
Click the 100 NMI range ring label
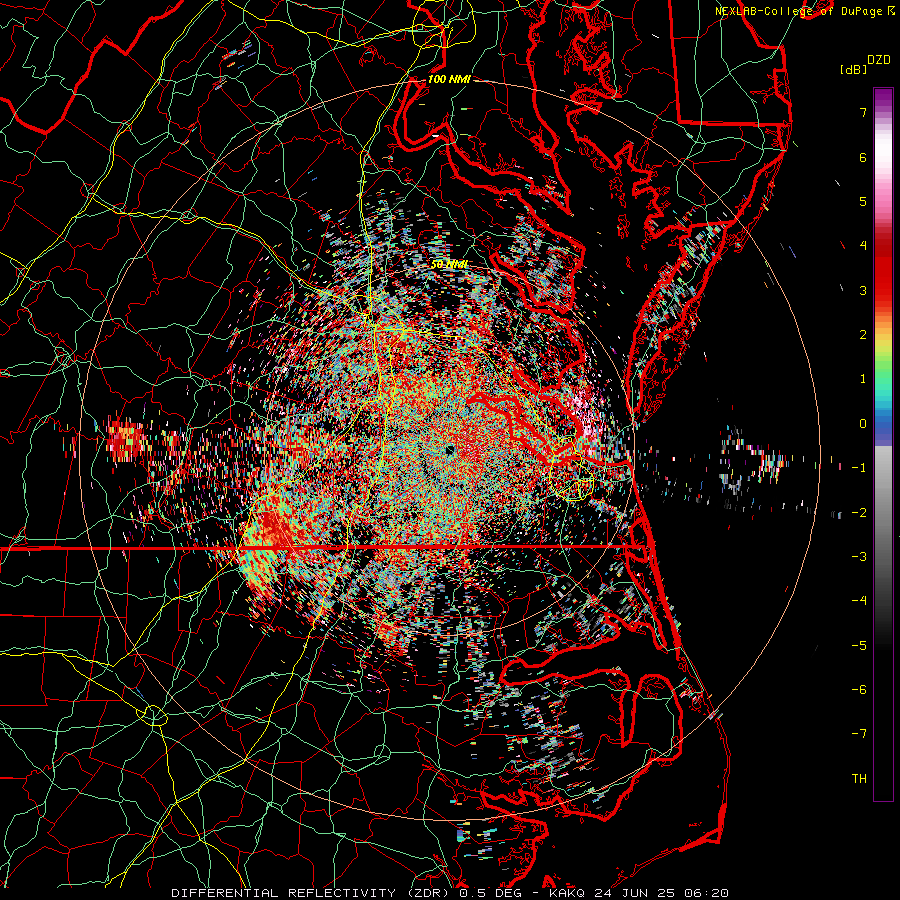pyautogui.click(x=449, y=79)
